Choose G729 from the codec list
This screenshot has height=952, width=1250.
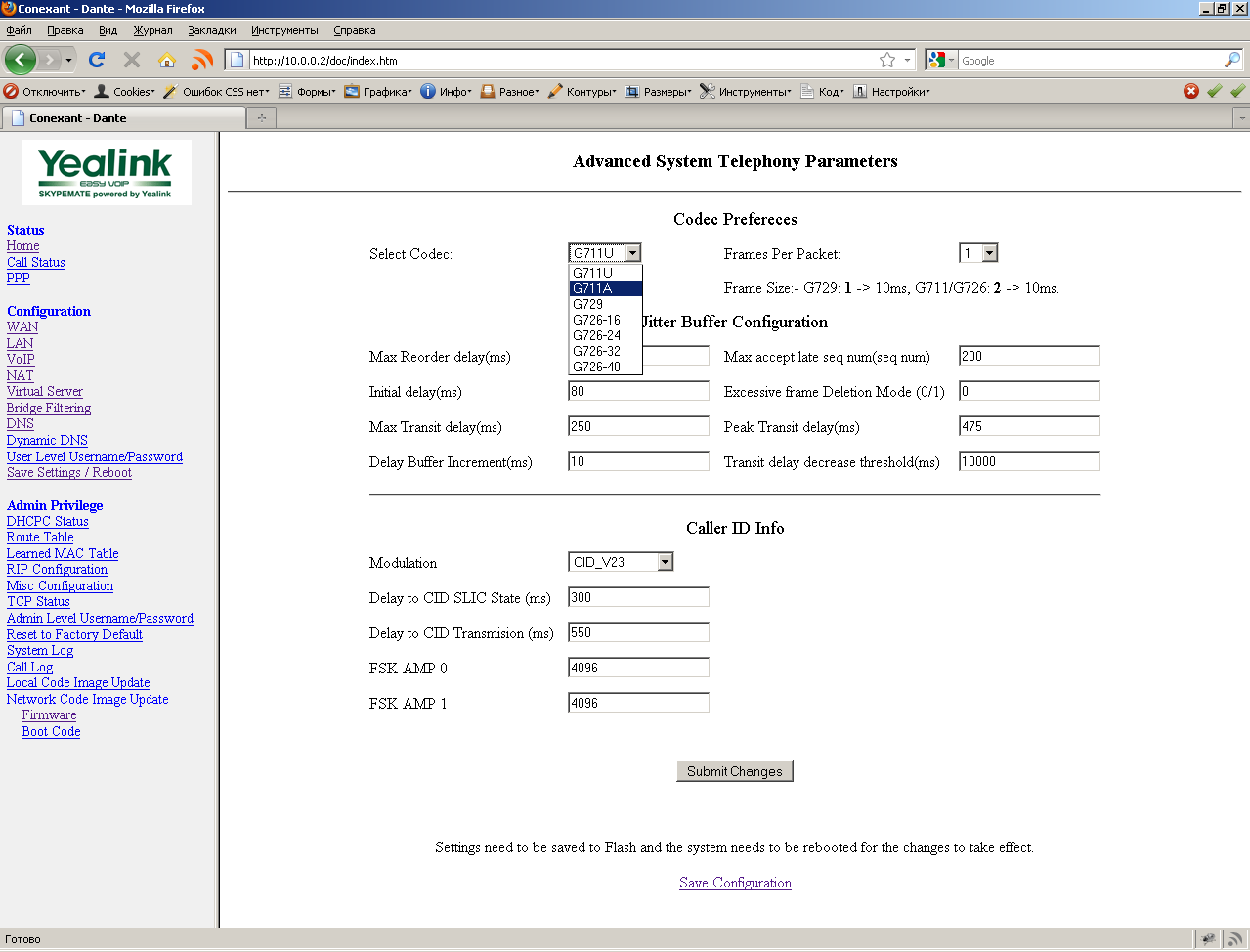tap(606, 304)
